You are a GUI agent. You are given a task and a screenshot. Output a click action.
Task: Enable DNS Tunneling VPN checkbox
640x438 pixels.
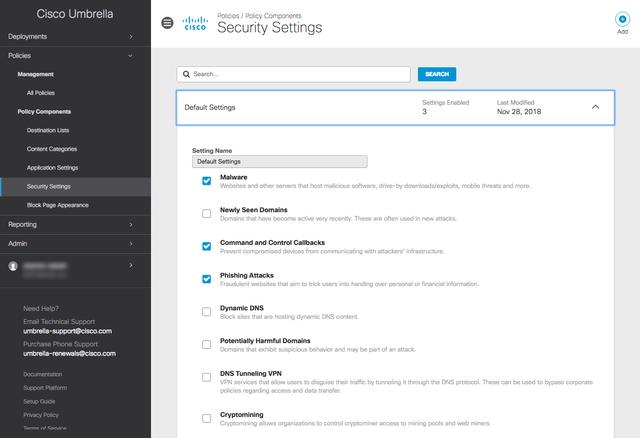[x=207, y=377]
